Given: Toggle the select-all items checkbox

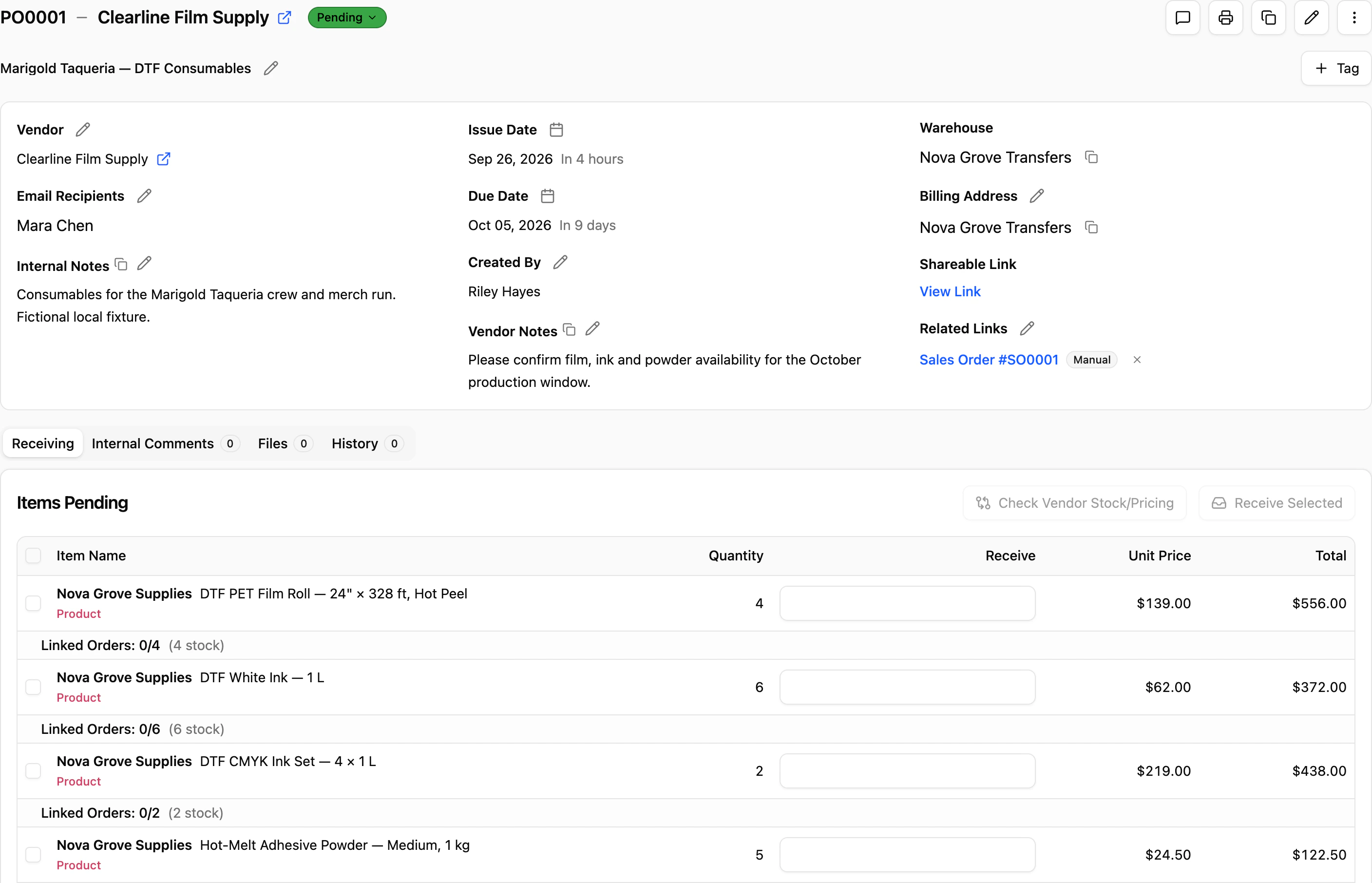Looking at the screenshot, I should (33, 556).
